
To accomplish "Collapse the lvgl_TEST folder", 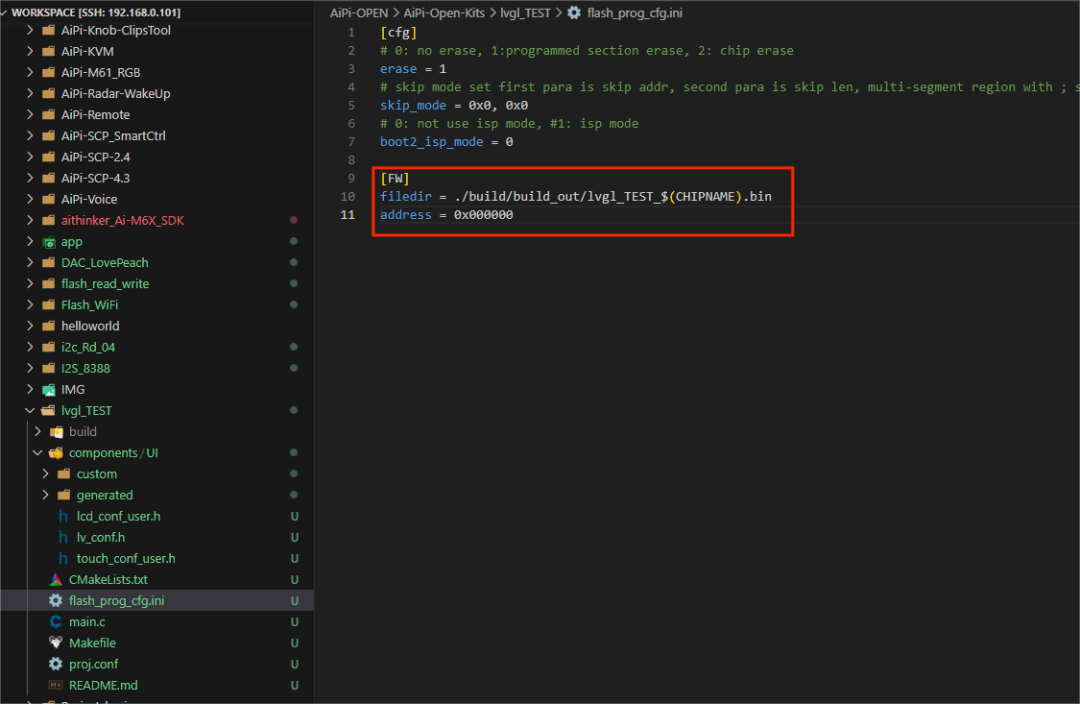I will click(x=30, y=411).
